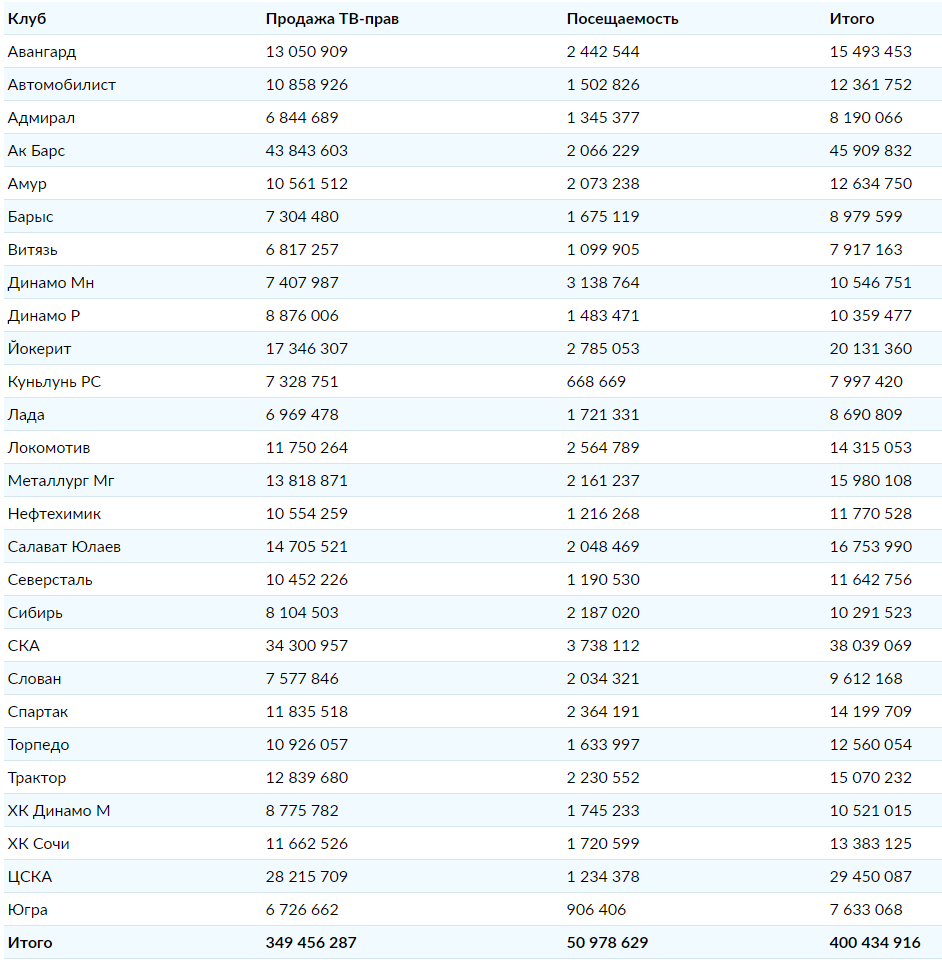Viewport: 942px width, 967px height.
Task: Click the grand total 400 434 916
Action: click(x=874, y=943)
